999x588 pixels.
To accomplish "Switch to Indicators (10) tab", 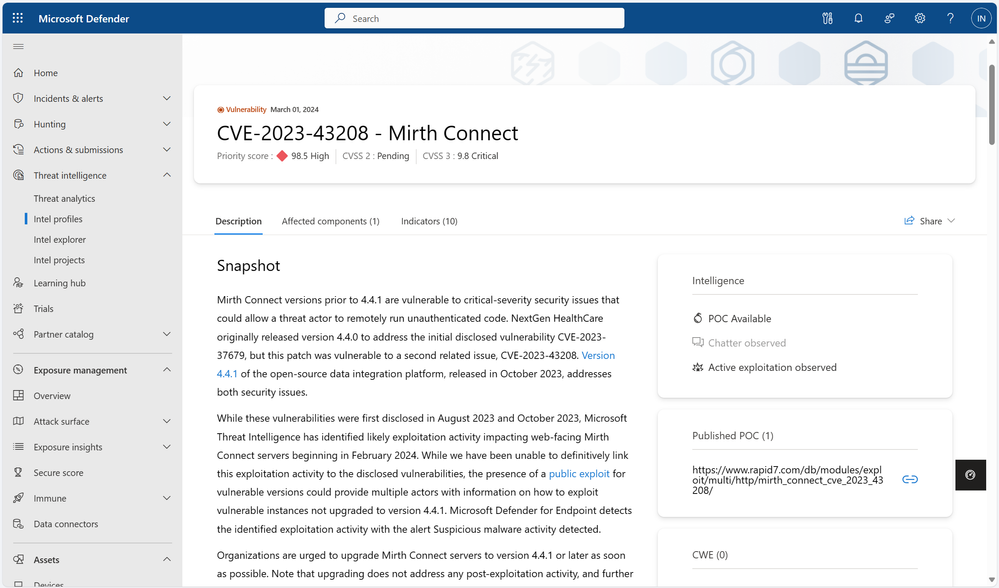I will [429, 221].
